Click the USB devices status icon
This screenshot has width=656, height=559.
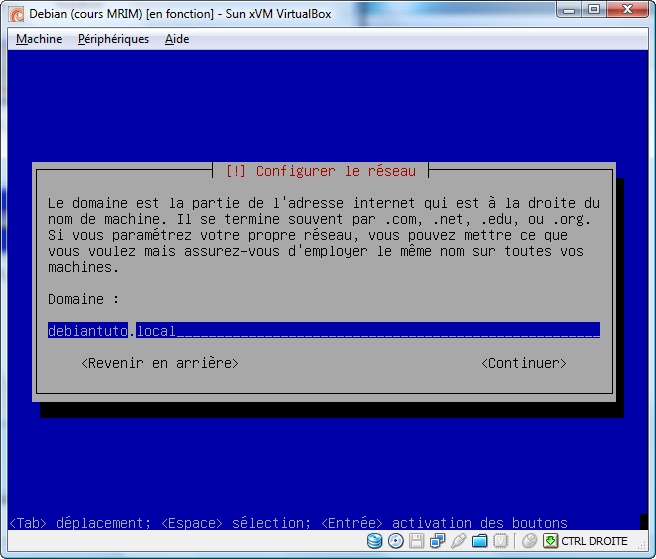459,541
